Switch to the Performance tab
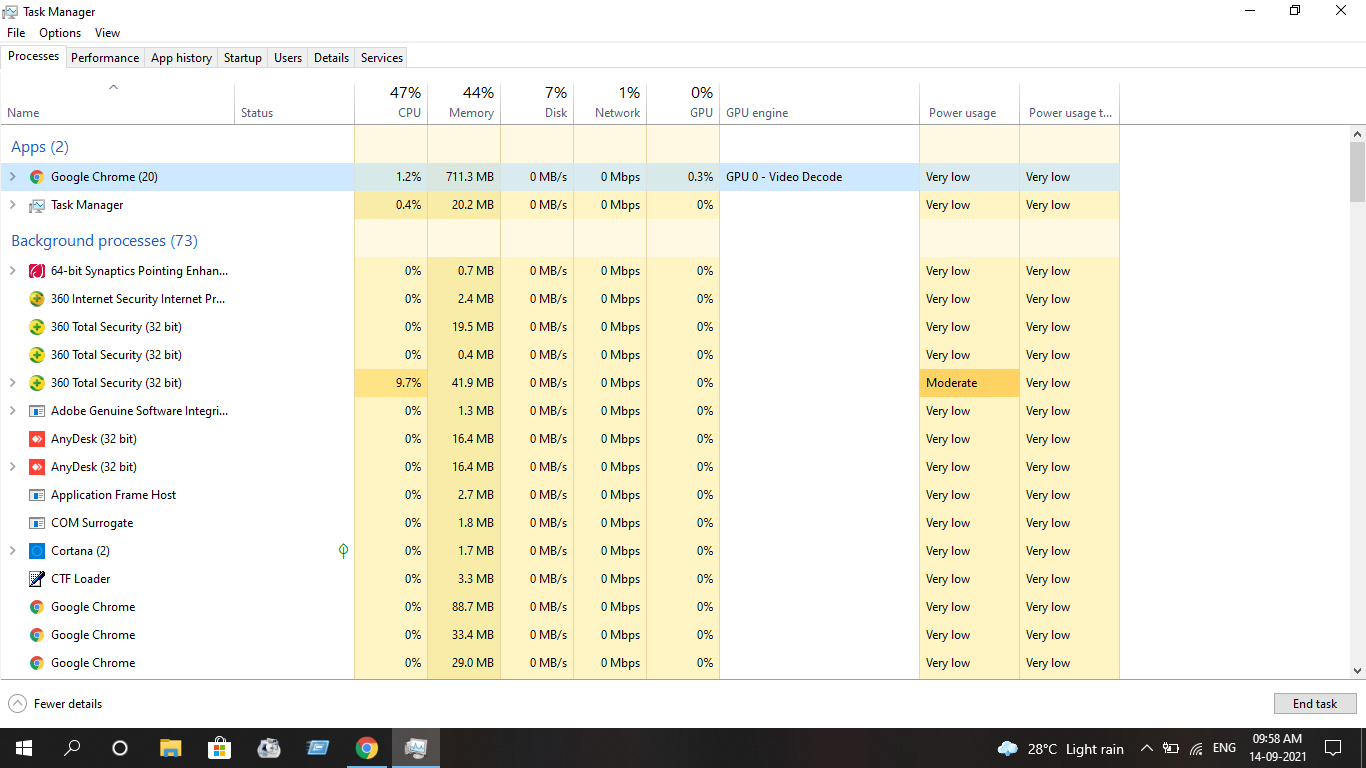The width and height of the screenshot is (1366, 768). (x=105, y=58)
